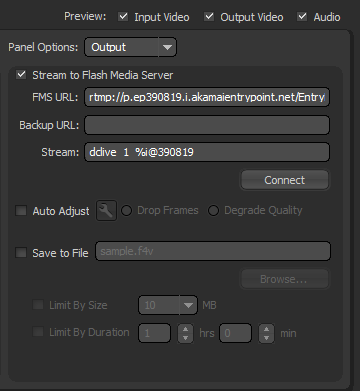Click into the Backup URL field
Viewport: 360px width, 391px height.
point(207,125)
